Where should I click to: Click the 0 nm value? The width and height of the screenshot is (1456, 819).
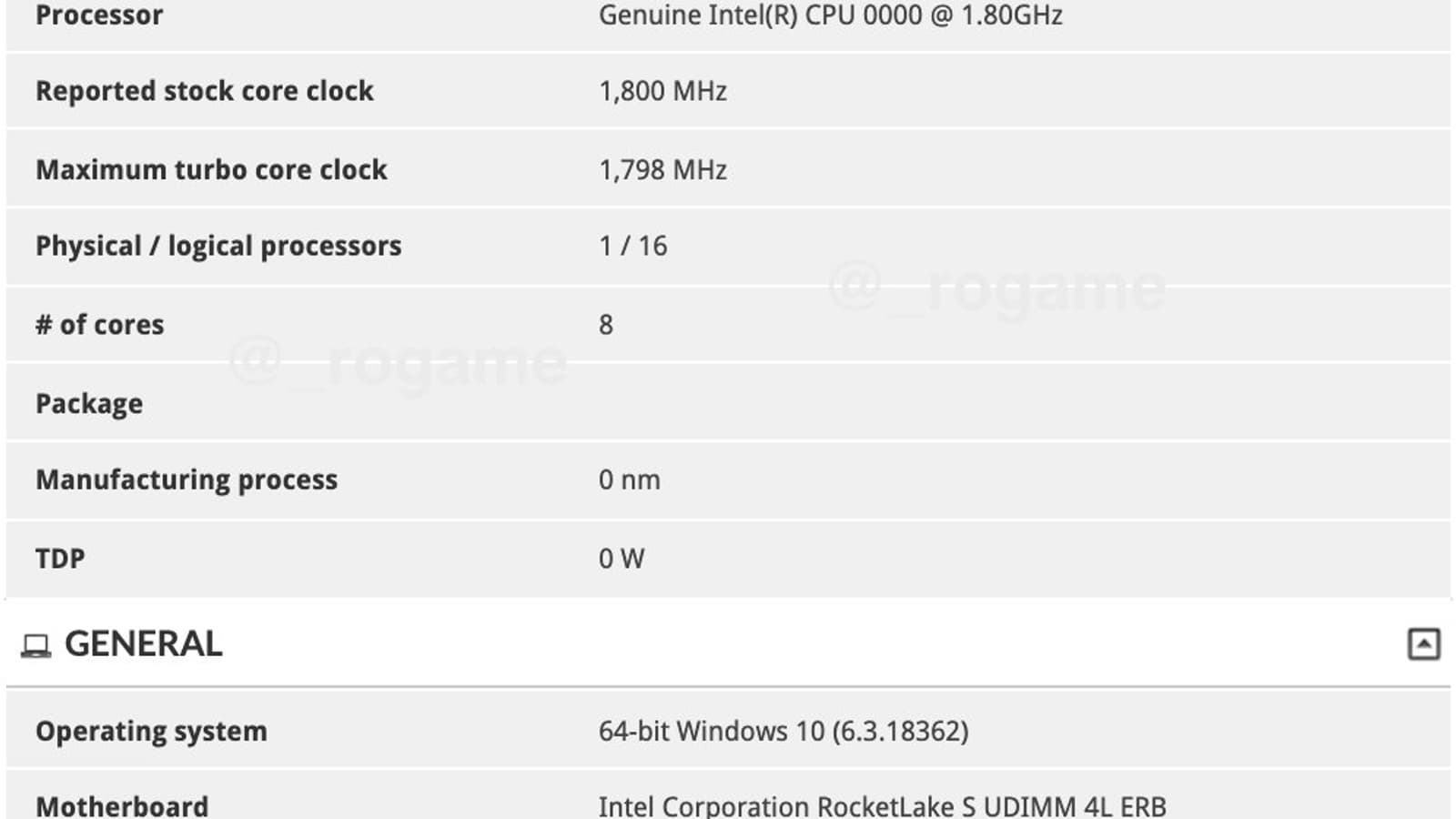click(629, 480)
